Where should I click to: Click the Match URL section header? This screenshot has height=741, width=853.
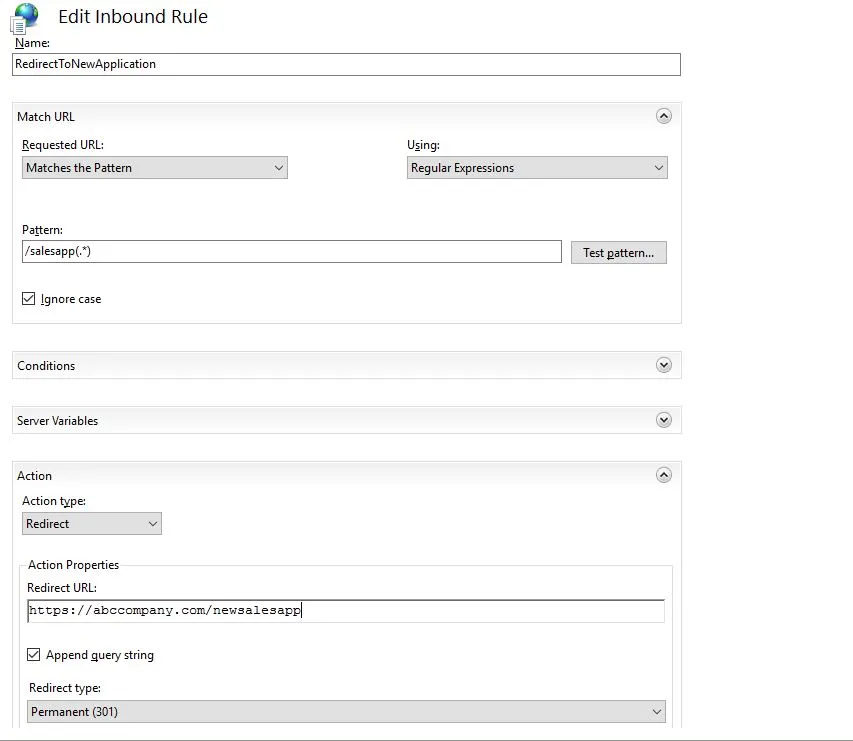click(46, 117)
